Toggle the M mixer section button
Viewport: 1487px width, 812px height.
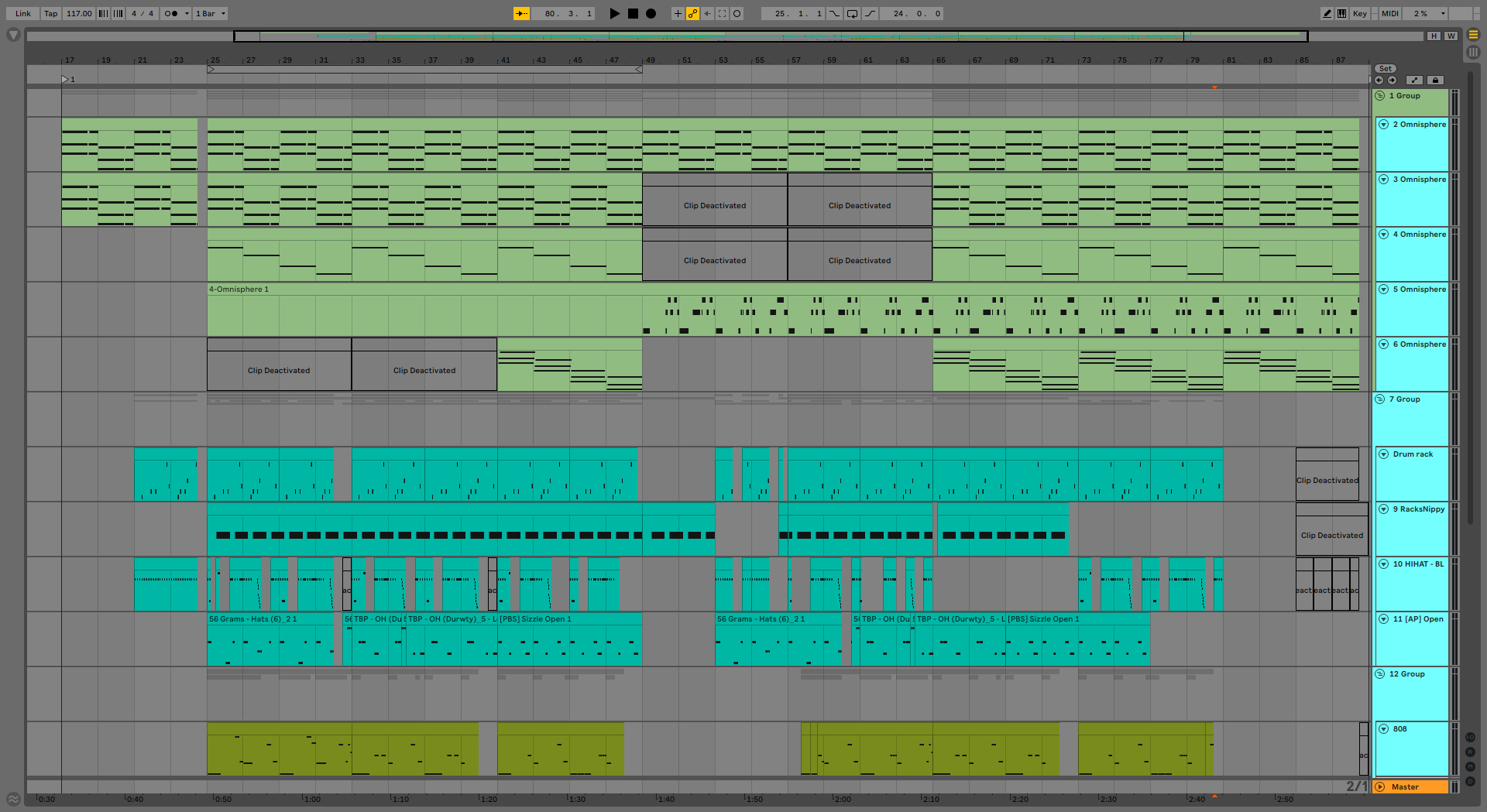pyautogui.click(x=1470, y=767)
